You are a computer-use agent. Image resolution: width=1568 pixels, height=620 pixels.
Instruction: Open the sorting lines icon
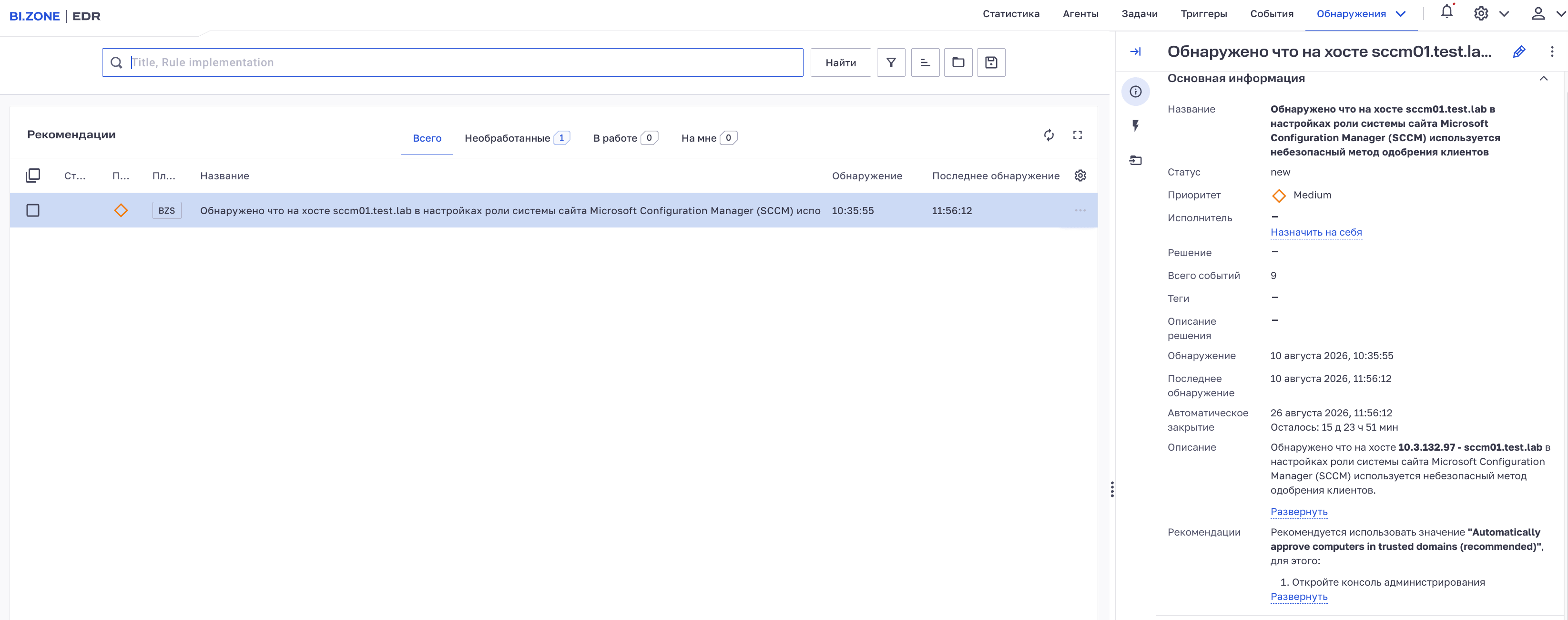925,62
